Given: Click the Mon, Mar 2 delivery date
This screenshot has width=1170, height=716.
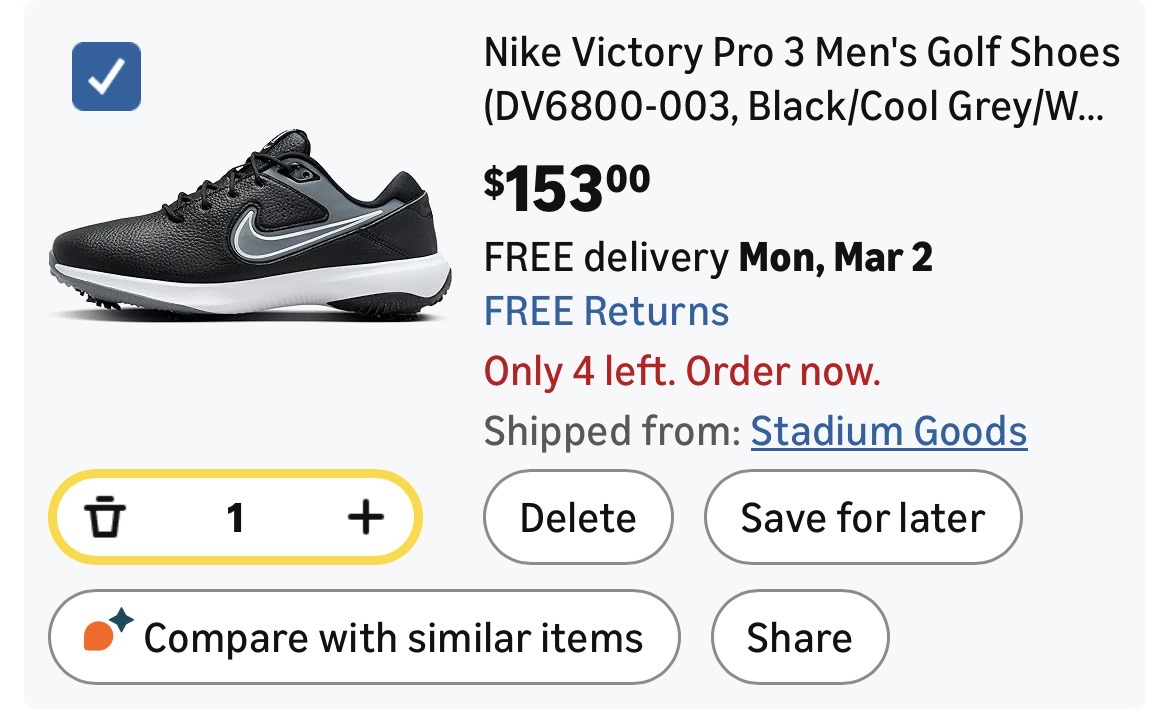Looking at the screenshot, I should click(x=835, y=258).
